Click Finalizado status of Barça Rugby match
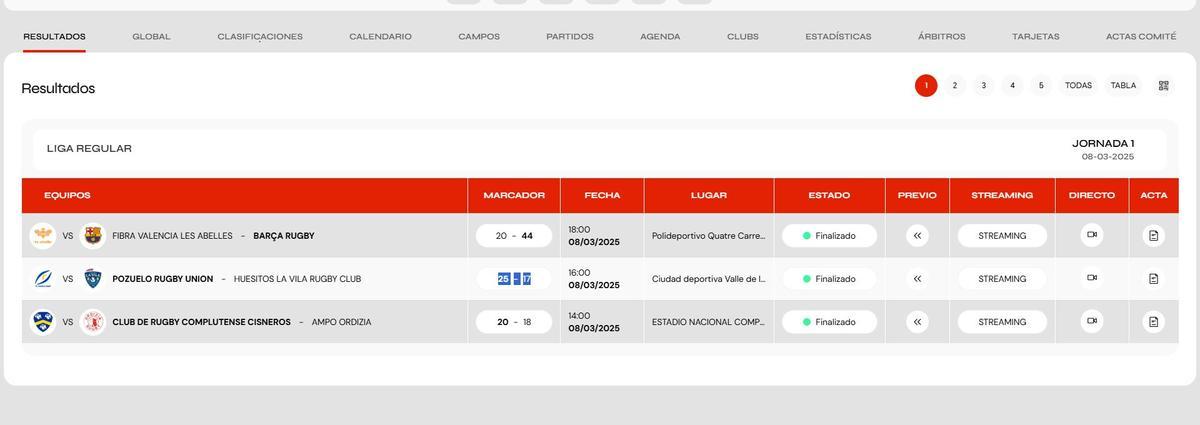Image resolution: width=1200 pixels, height=425 pixels. point(829,236)
